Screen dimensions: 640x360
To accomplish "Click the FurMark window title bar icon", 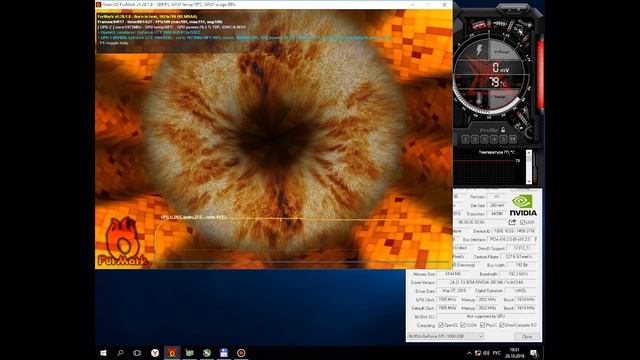I will (x=98, y=4).
